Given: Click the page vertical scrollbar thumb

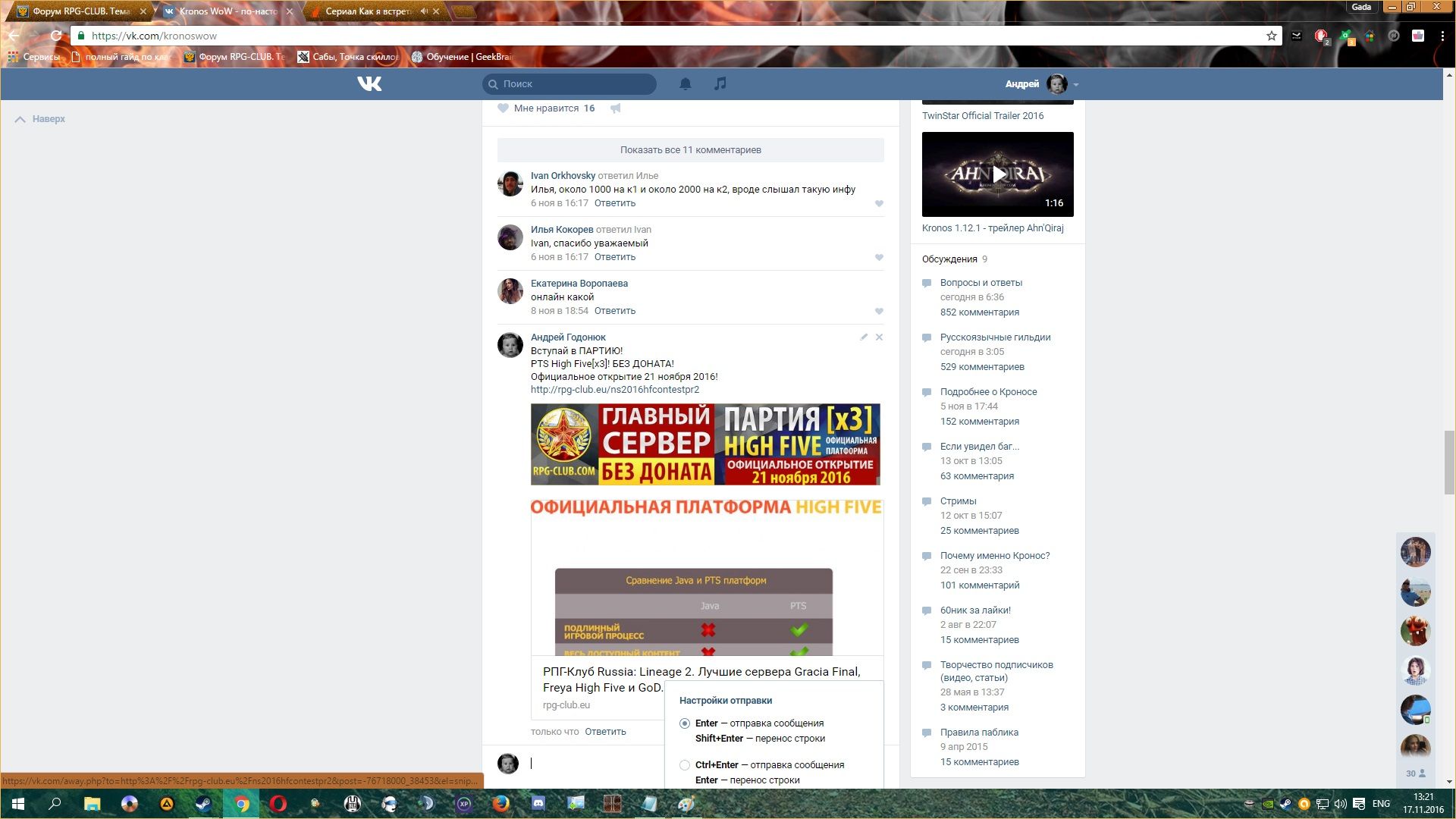Looking at the screenshot, I should coord(1449,463).
